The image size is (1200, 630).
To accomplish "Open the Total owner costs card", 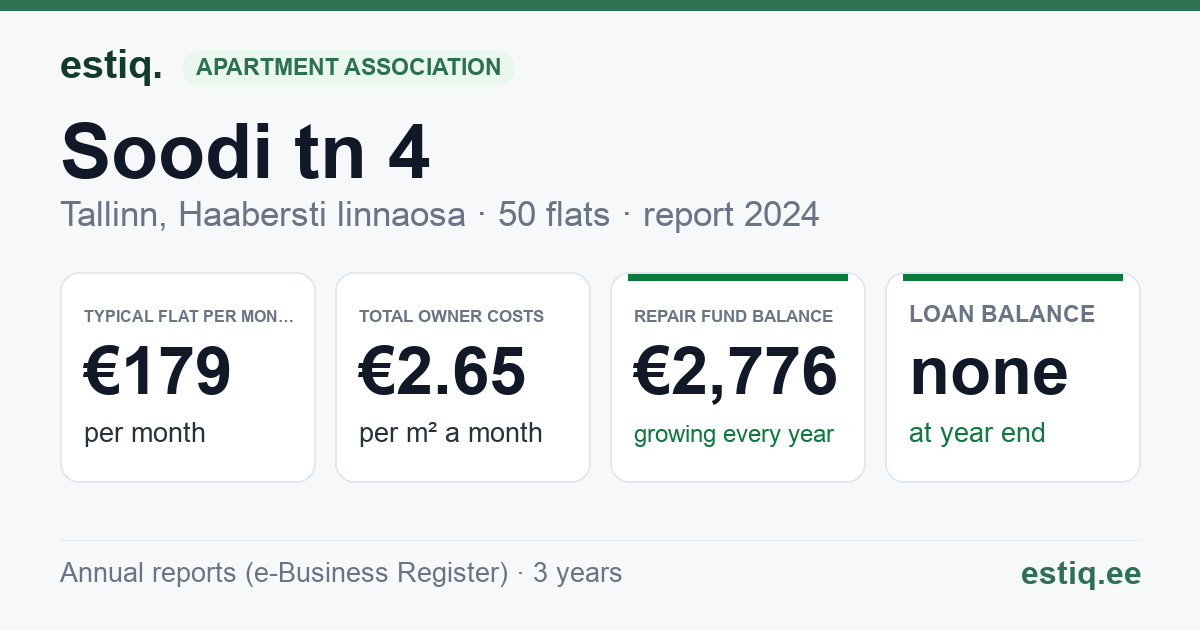I will coord(463,377).
